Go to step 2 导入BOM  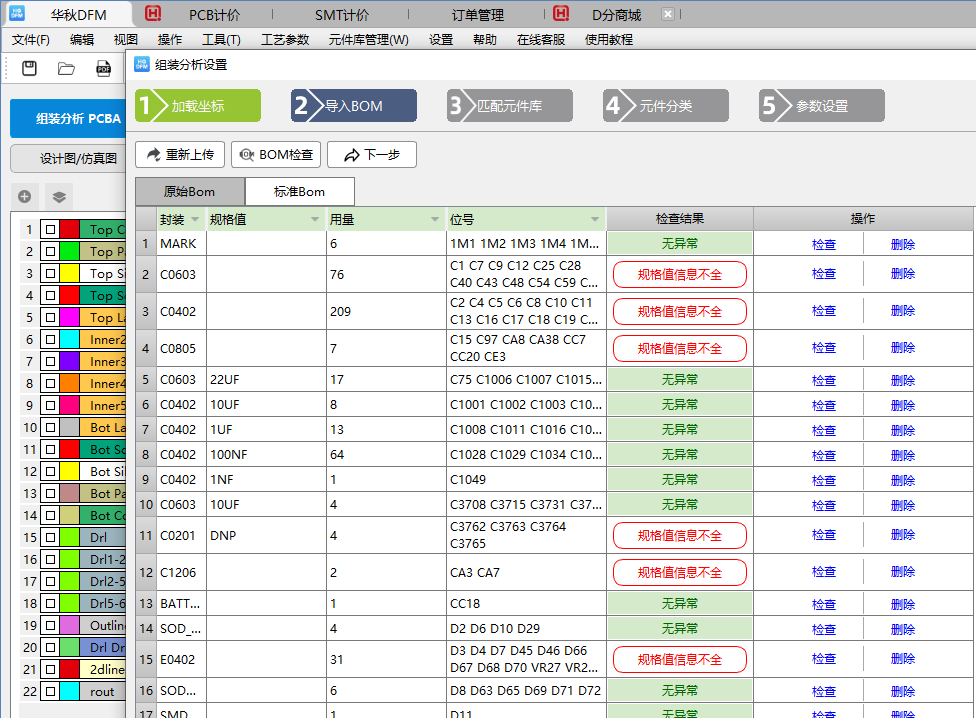pos(354,105)
